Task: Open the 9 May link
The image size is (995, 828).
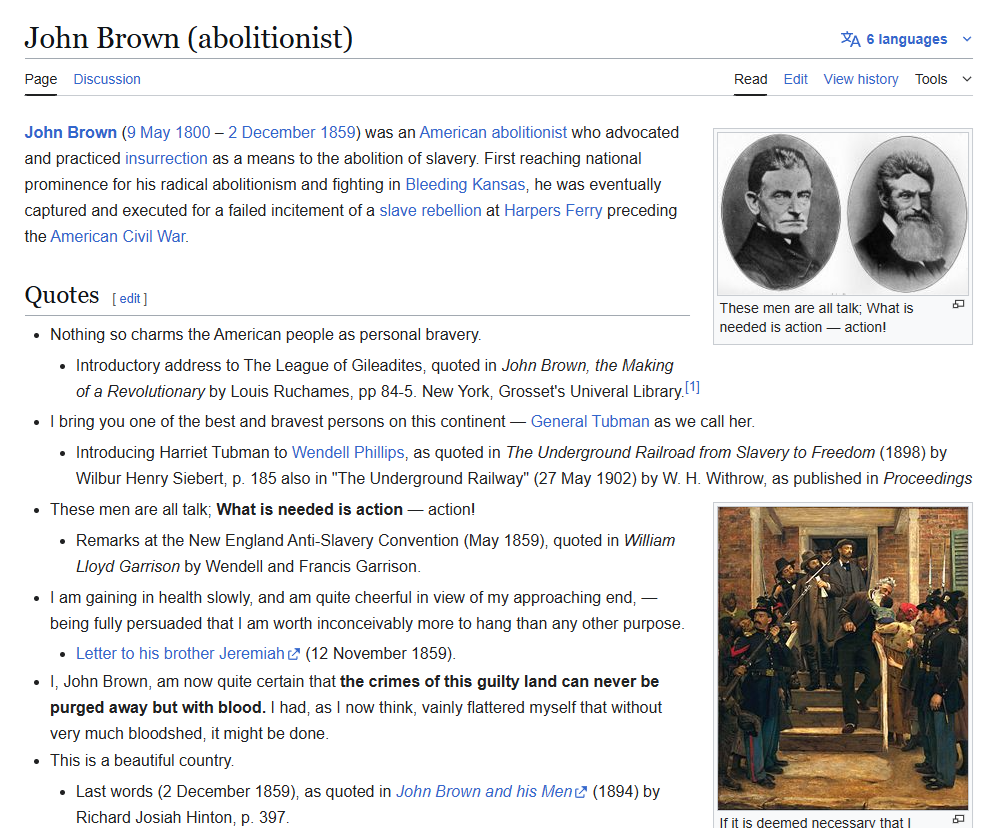Action: point(150,133)
